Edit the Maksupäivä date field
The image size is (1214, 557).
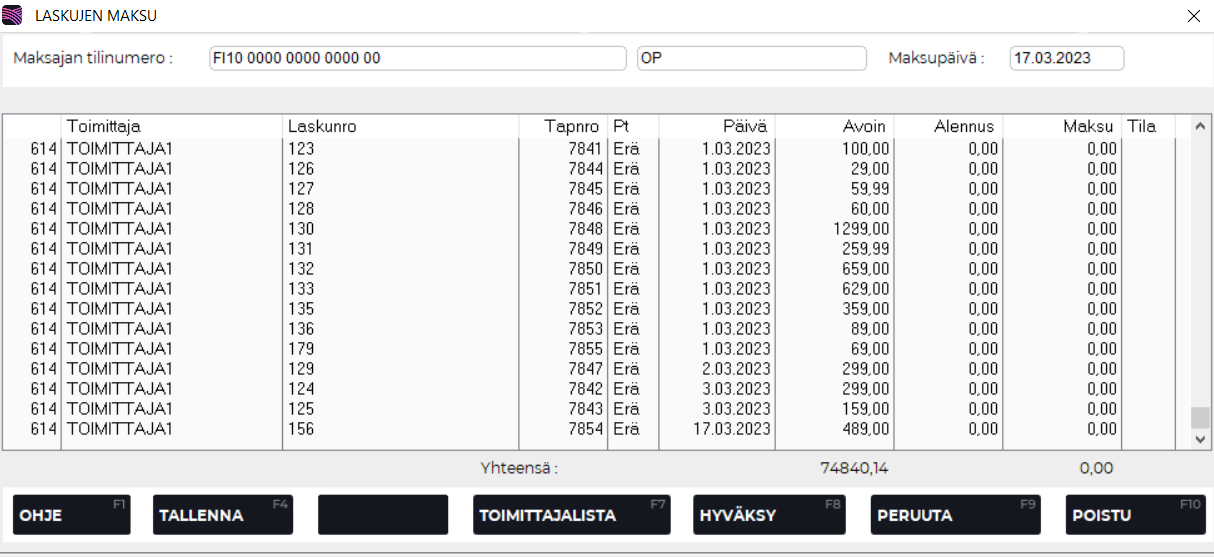[1066, 58]
